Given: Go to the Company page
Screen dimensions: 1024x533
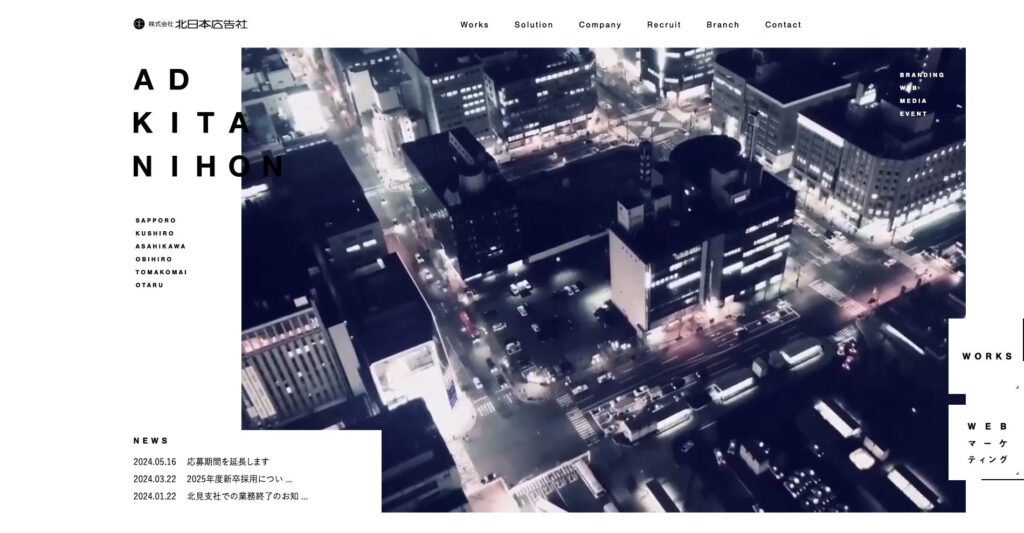Looking at the screenshot, I should 600,25.
